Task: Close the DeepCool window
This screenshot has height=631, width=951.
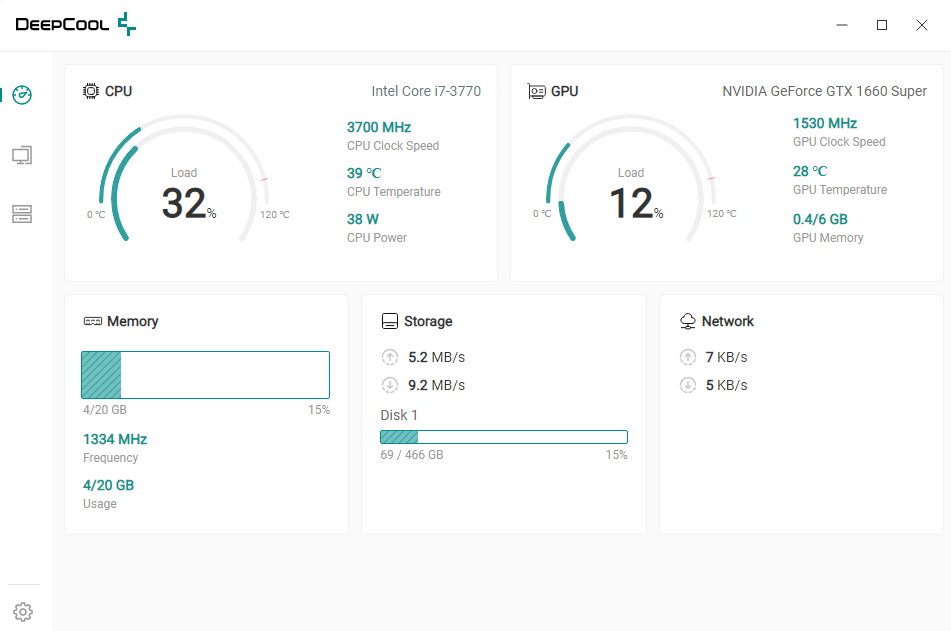Action: click(922, 25)
